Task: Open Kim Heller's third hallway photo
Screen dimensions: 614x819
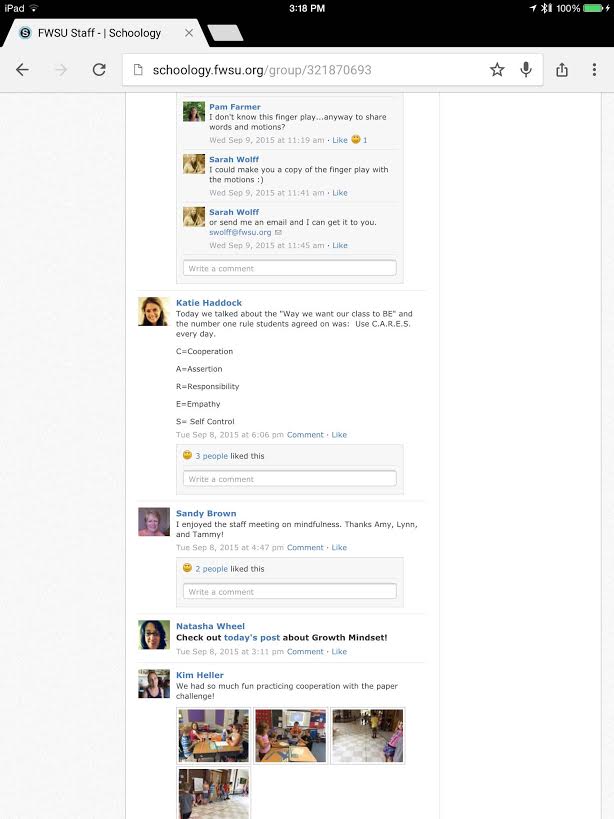Action: 368,735
